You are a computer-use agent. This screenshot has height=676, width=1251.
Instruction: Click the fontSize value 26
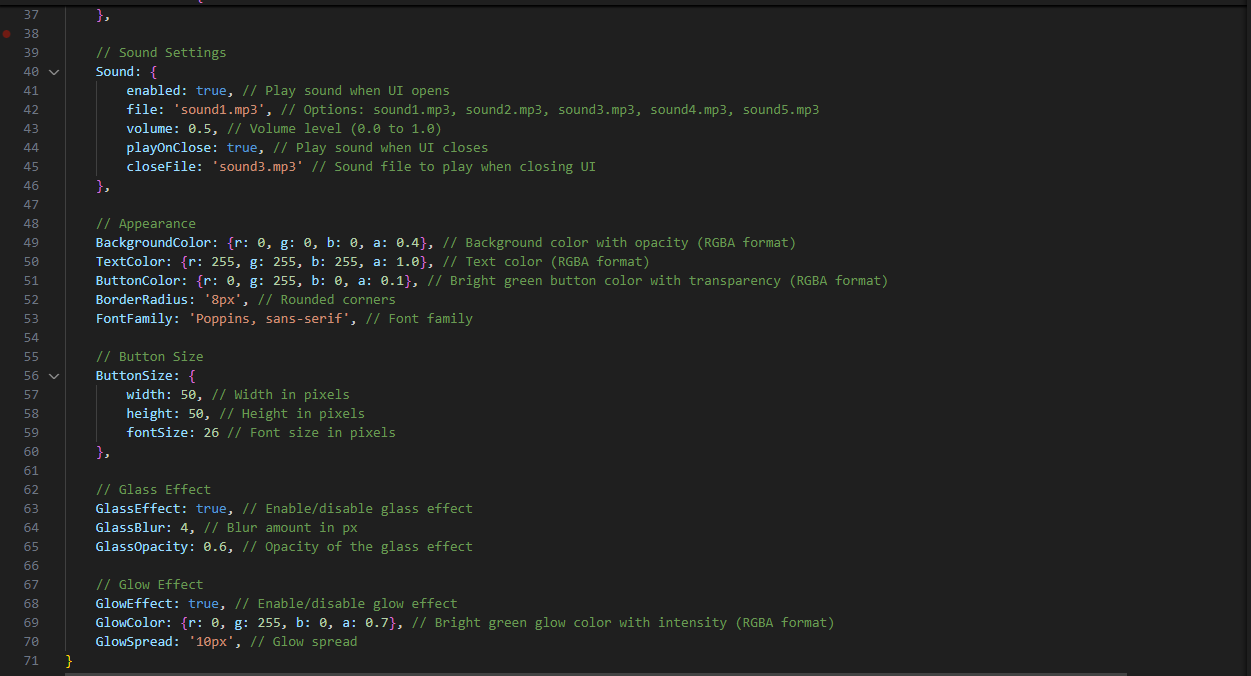coord(211,433)
